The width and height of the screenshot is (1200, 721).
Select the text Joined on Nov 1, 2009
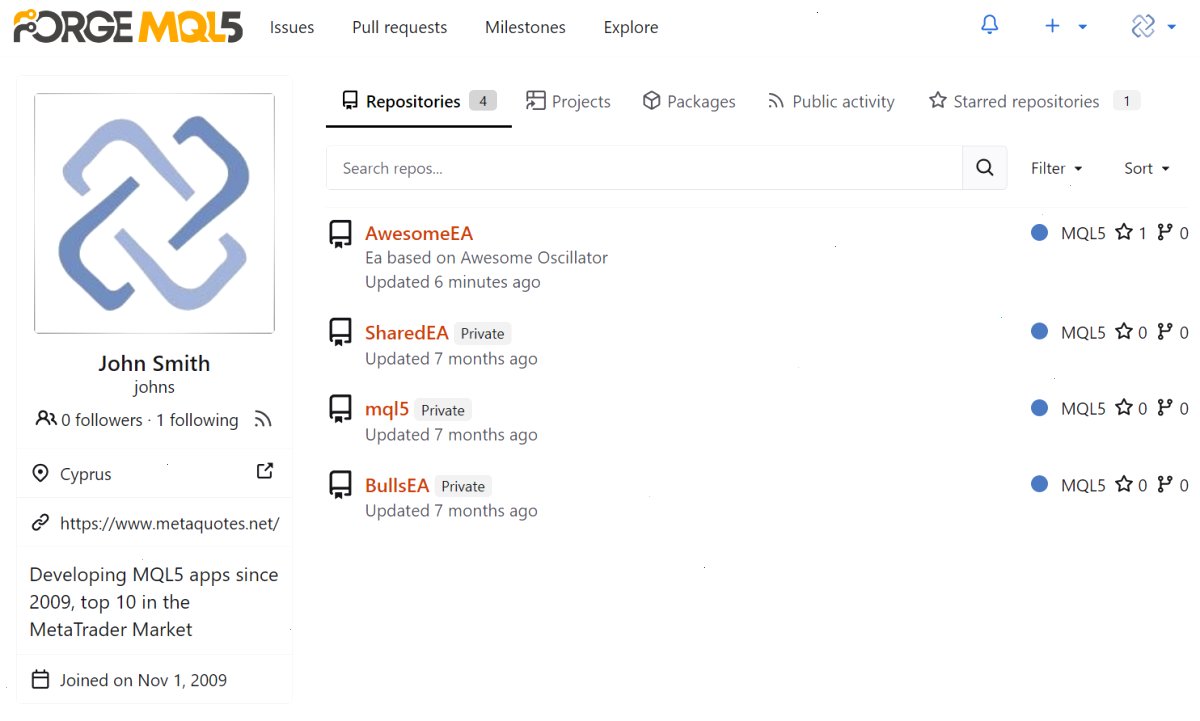pyautogui.click(x=143, y=680)
